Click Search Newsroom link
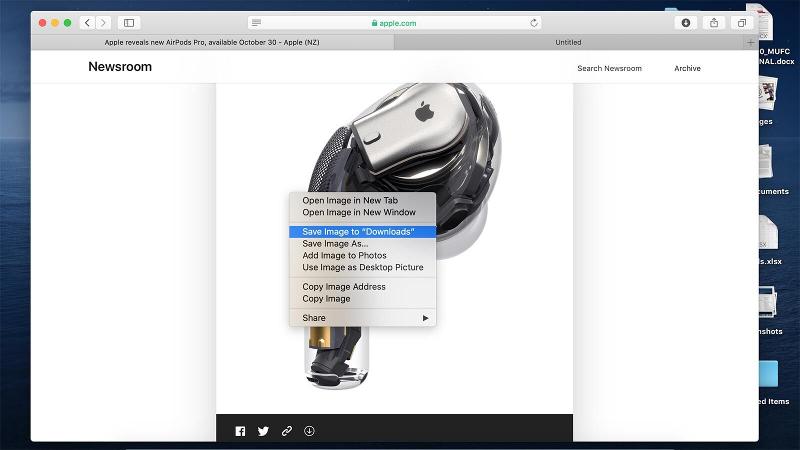800x450 pixels. [x=609, y=68]
